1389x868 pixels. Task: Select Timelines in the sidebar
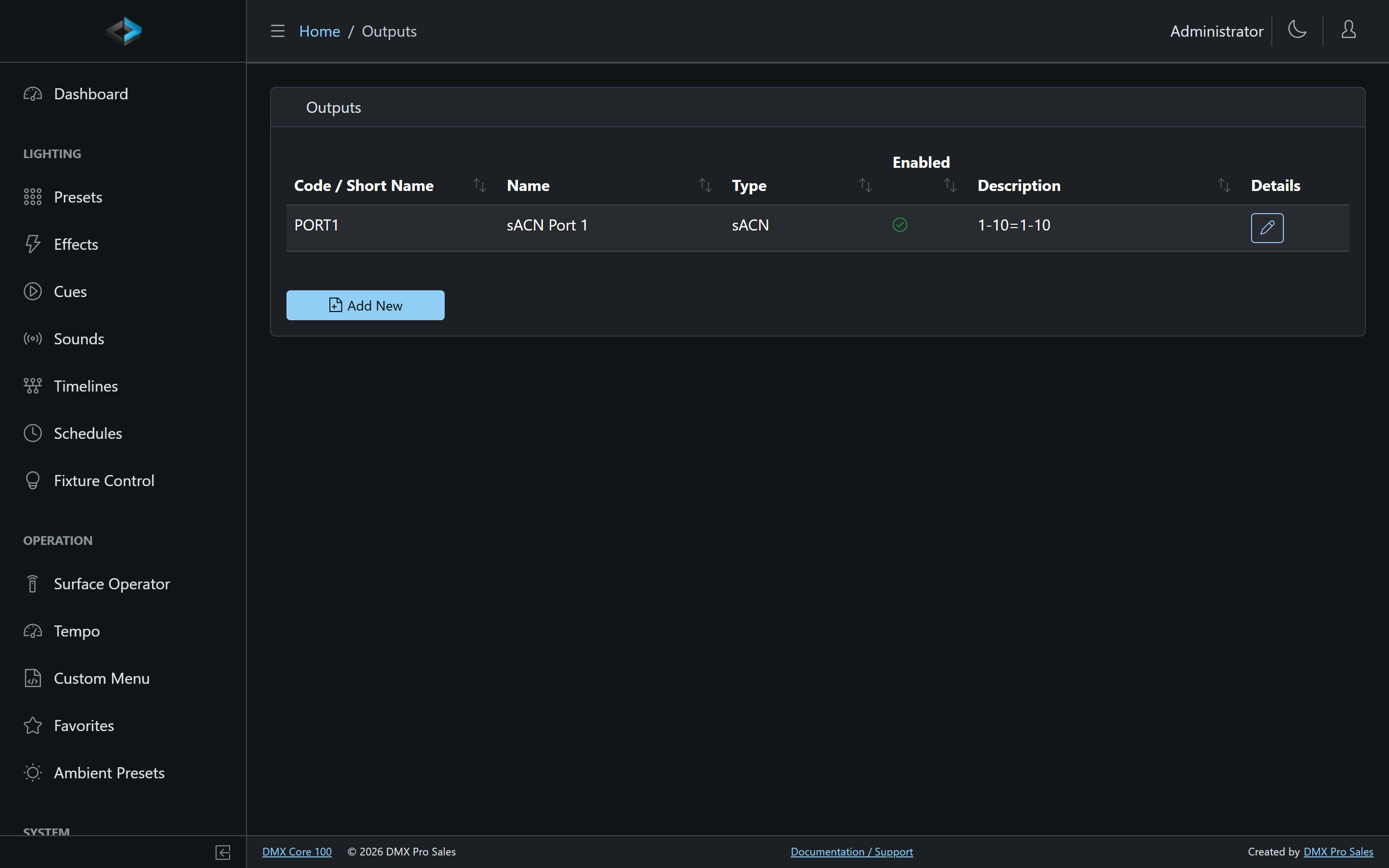pyautogui.click(x=123, y=386)
